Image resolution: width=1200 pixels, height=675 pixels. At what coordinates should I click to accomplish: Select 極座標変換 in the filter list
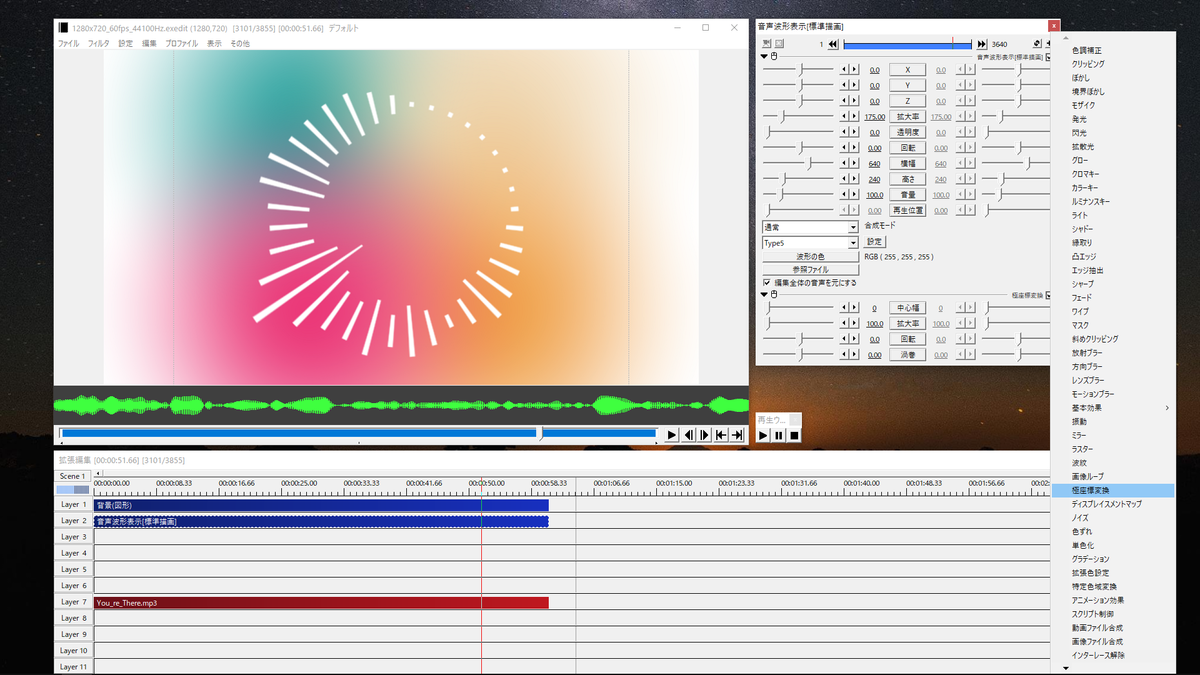[x=1113, y=490]
